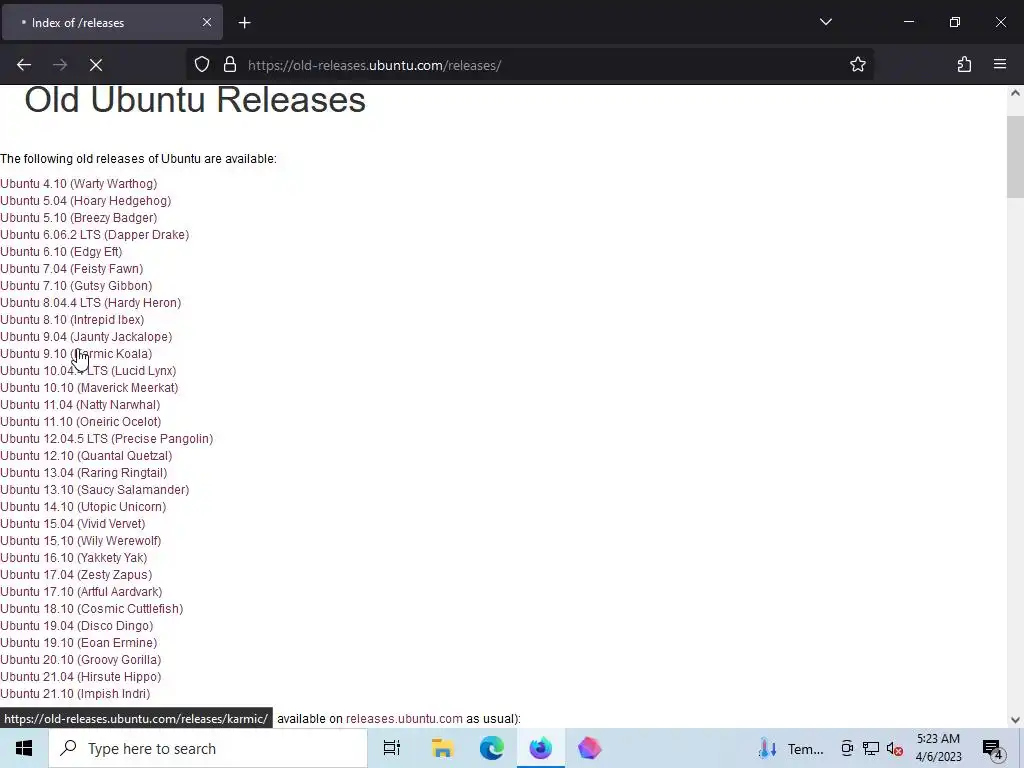Open the pink gem app in taskbar
The width and height of the screenshot is (1024, 768).
589,748
